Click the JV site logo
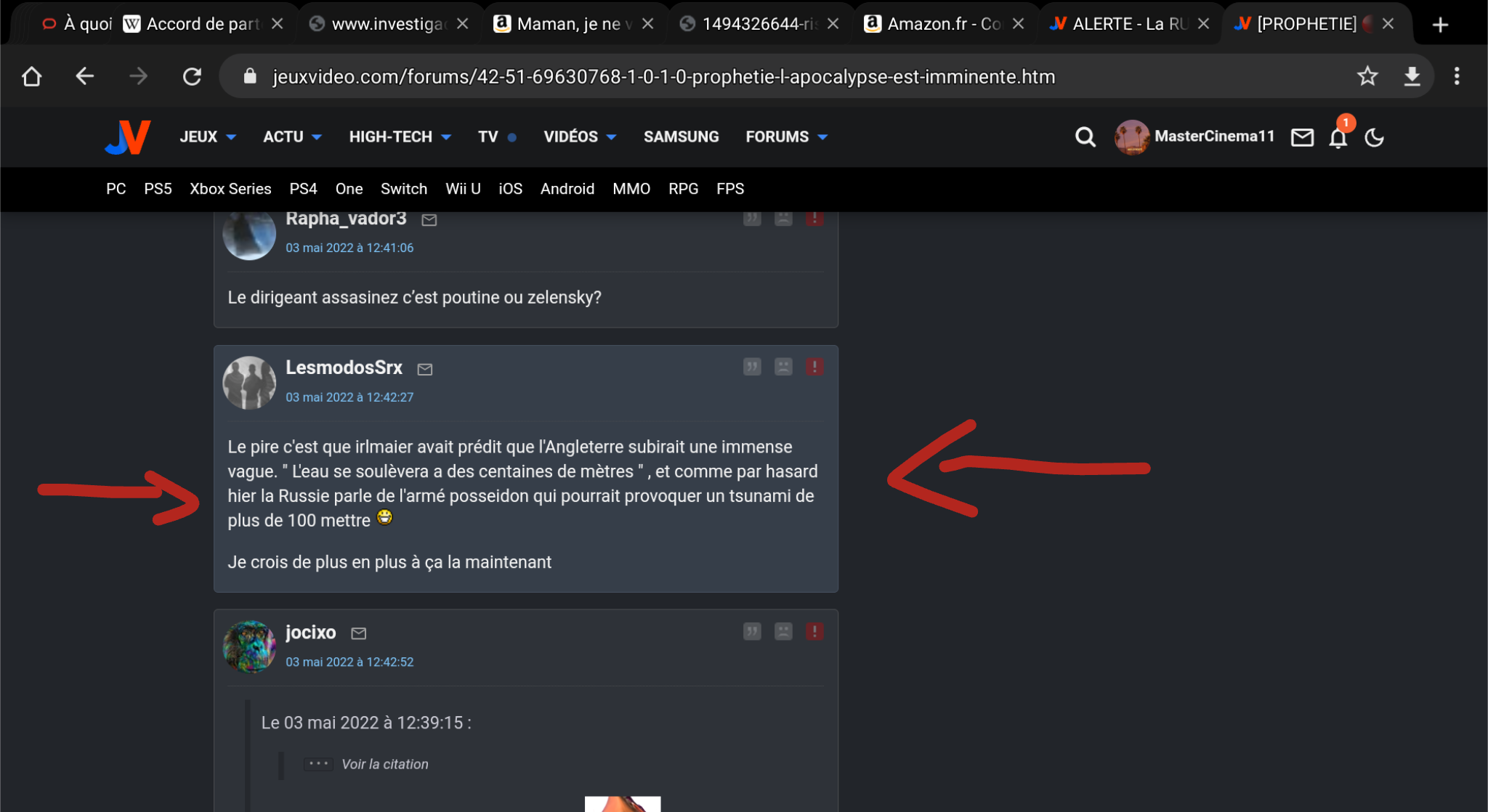Viewport: 1488px width, 812px height. [128, 137]
